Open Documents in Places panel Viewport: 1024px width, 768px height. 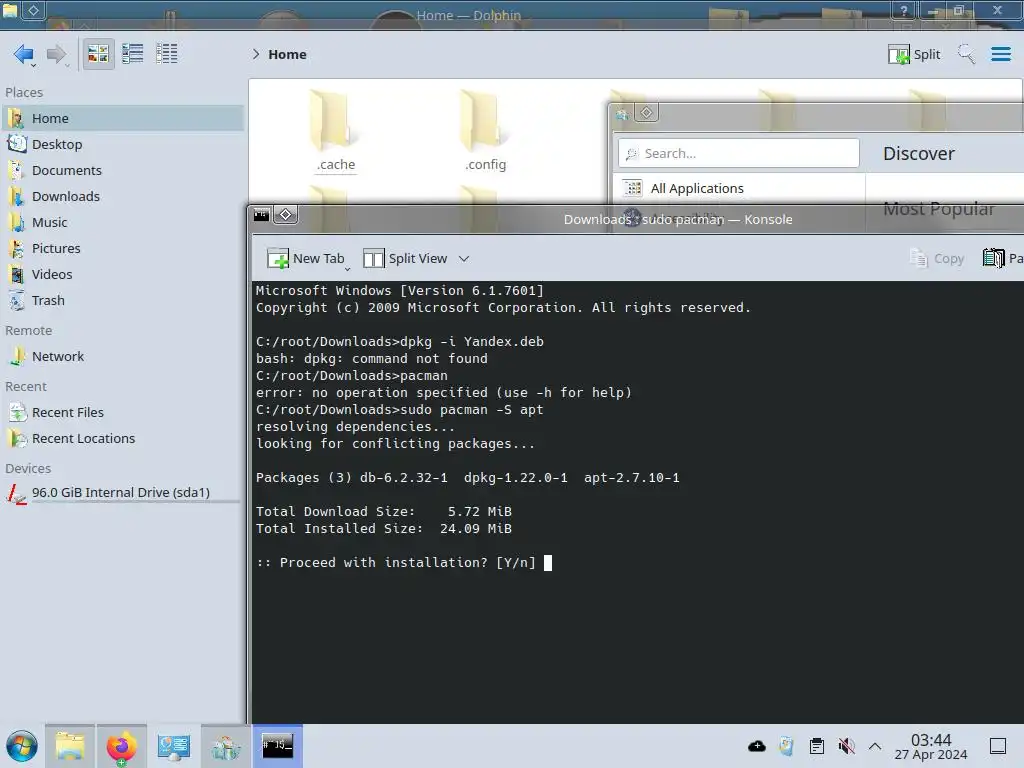(x=123, y=170)
